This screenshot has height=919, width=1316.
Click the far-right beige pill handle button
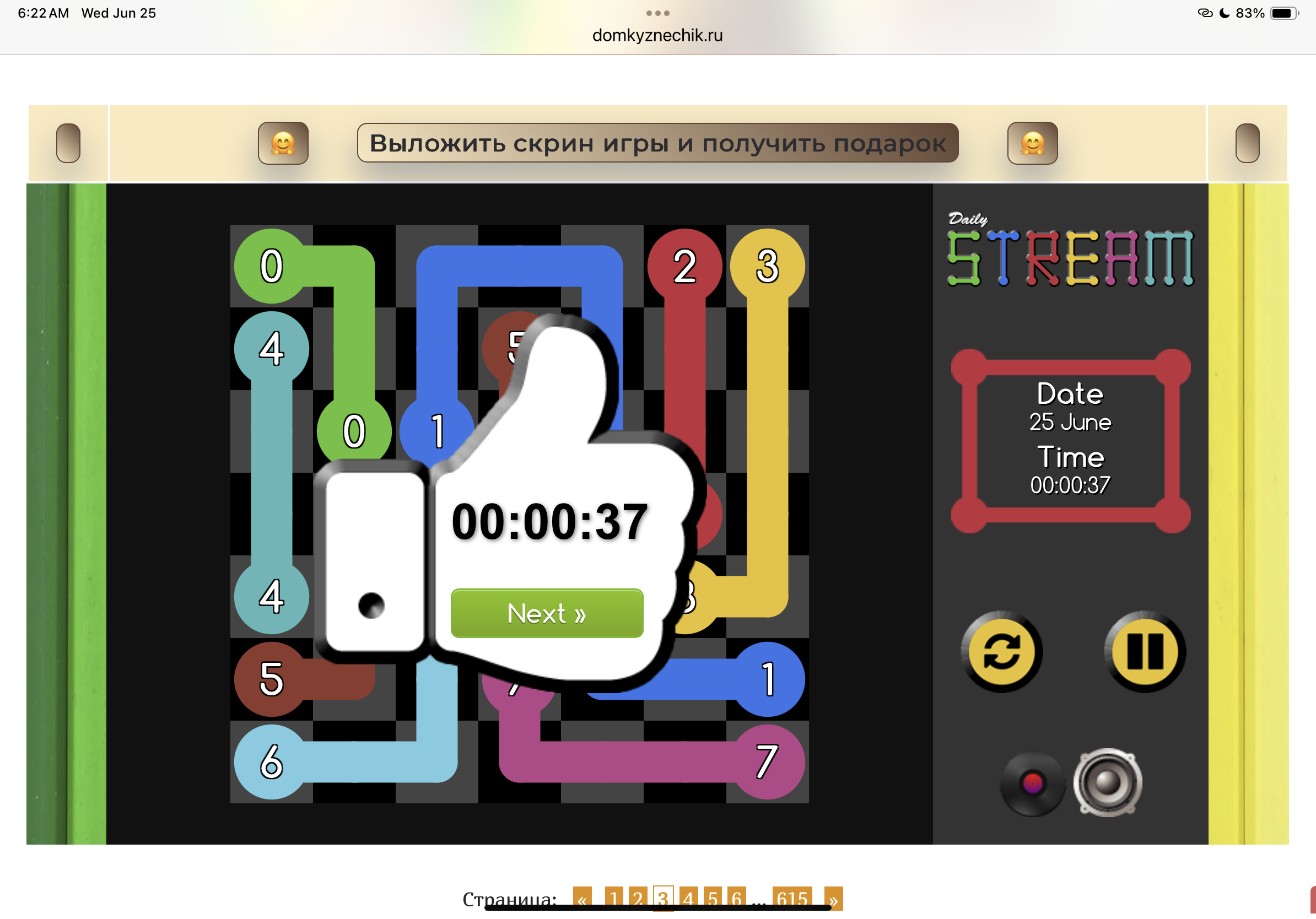pyautogui.click(x=1247, y=143)
